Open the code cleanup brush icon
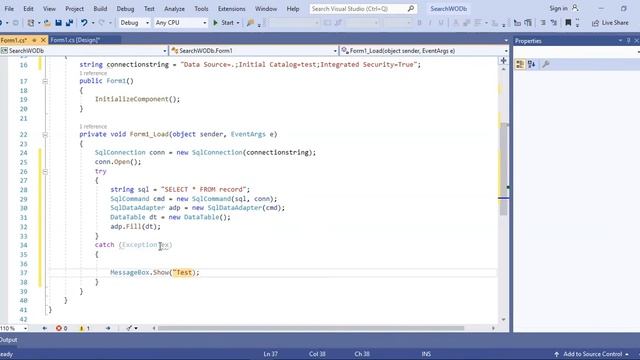This screenshot has height=360, width=640. coord(129,328)
